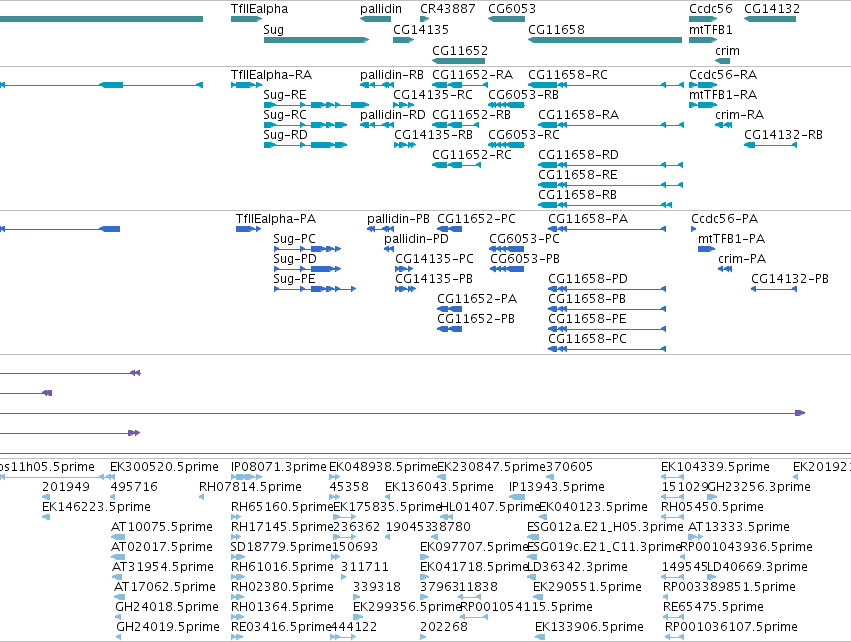
Task: Click EST RE65475.5prime
Action: [673, 617]
